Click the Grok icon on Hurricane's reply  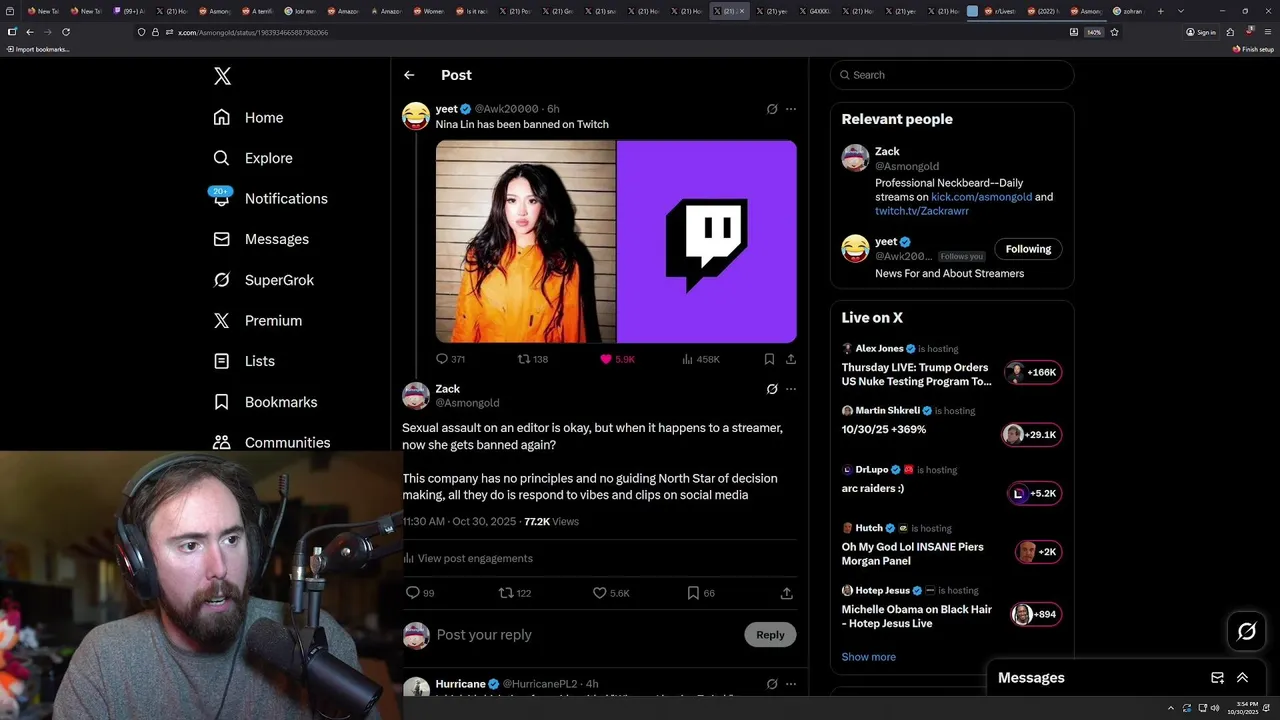[x=772, y=684]
